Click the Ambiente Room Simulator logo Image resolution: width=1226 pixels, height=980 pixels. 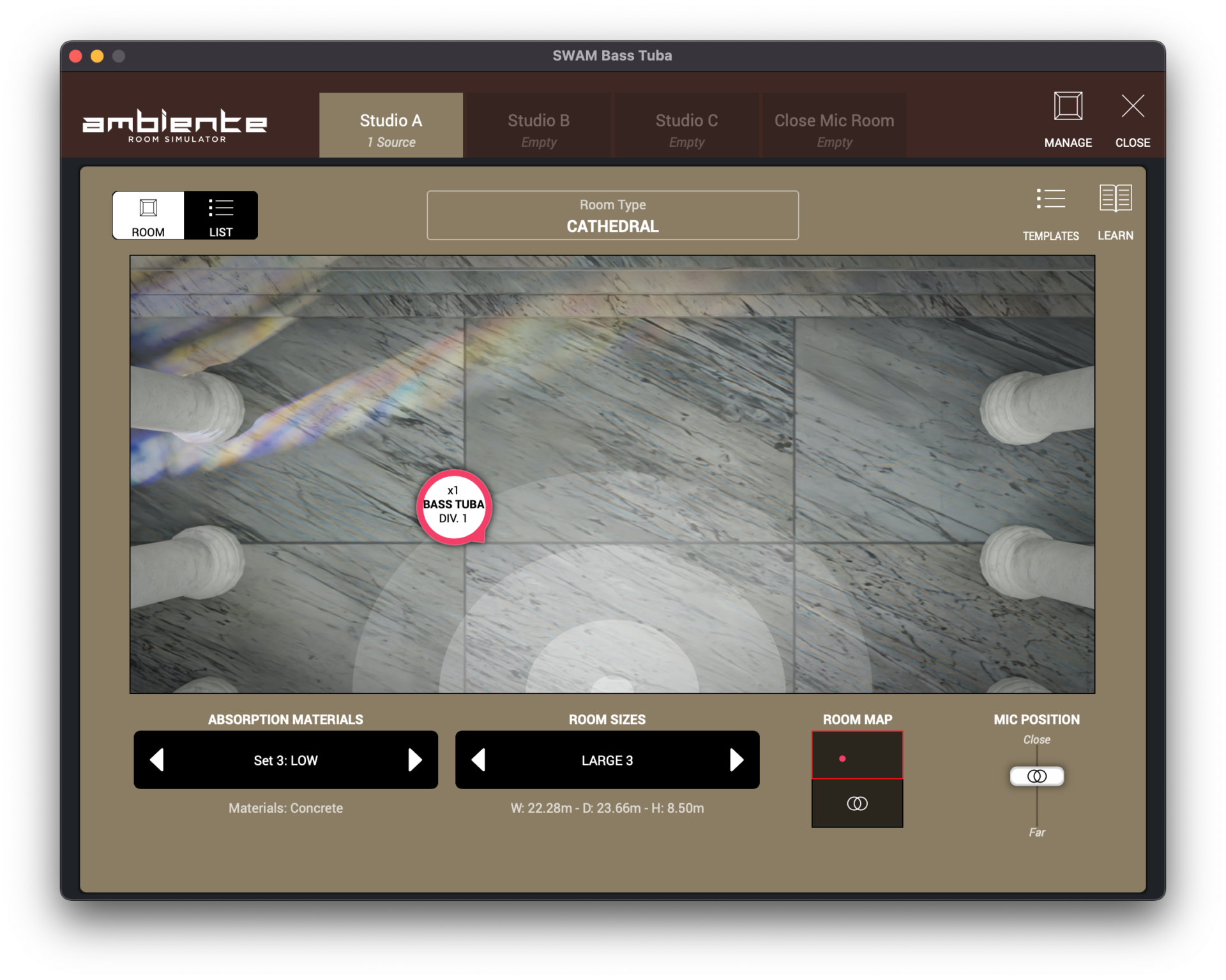(x=174, y=124)
